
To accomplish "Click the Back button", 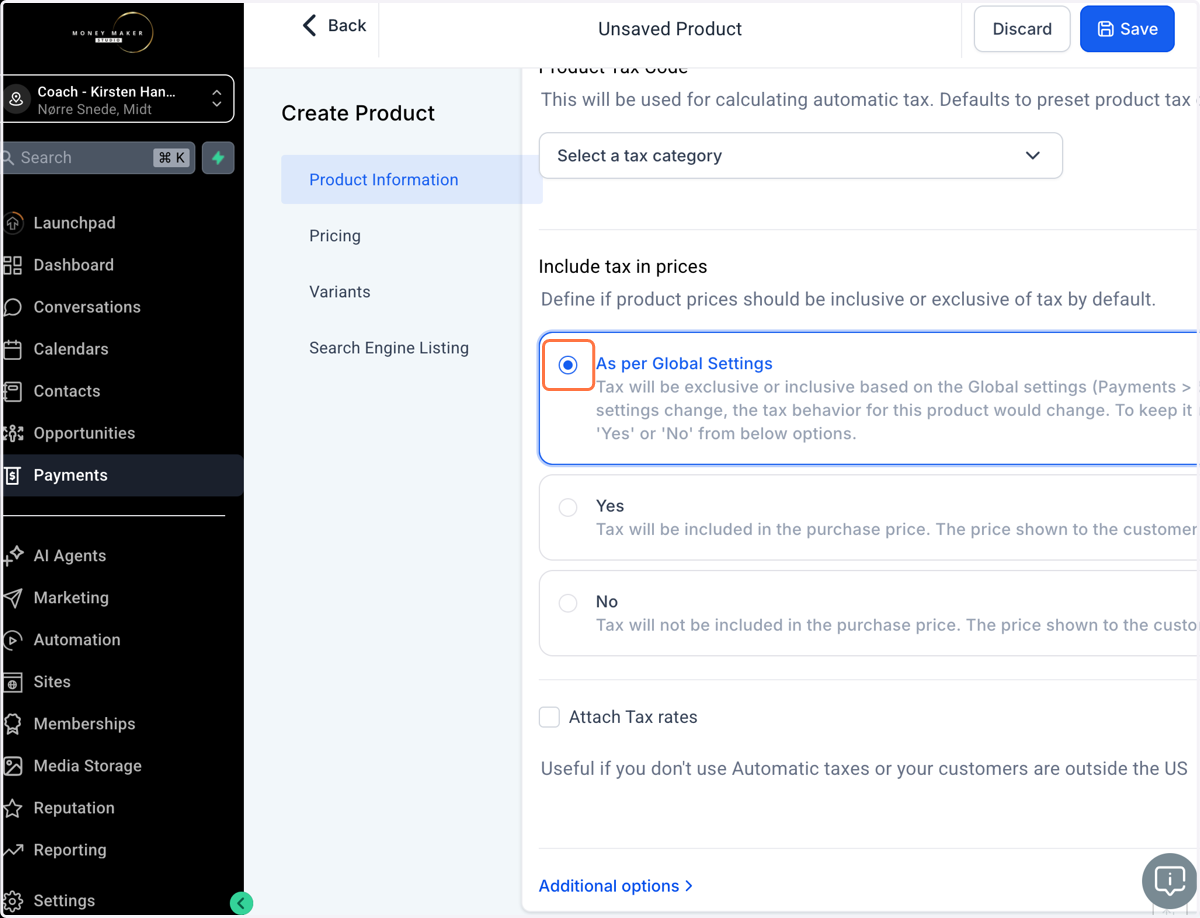I will (334, 26).
